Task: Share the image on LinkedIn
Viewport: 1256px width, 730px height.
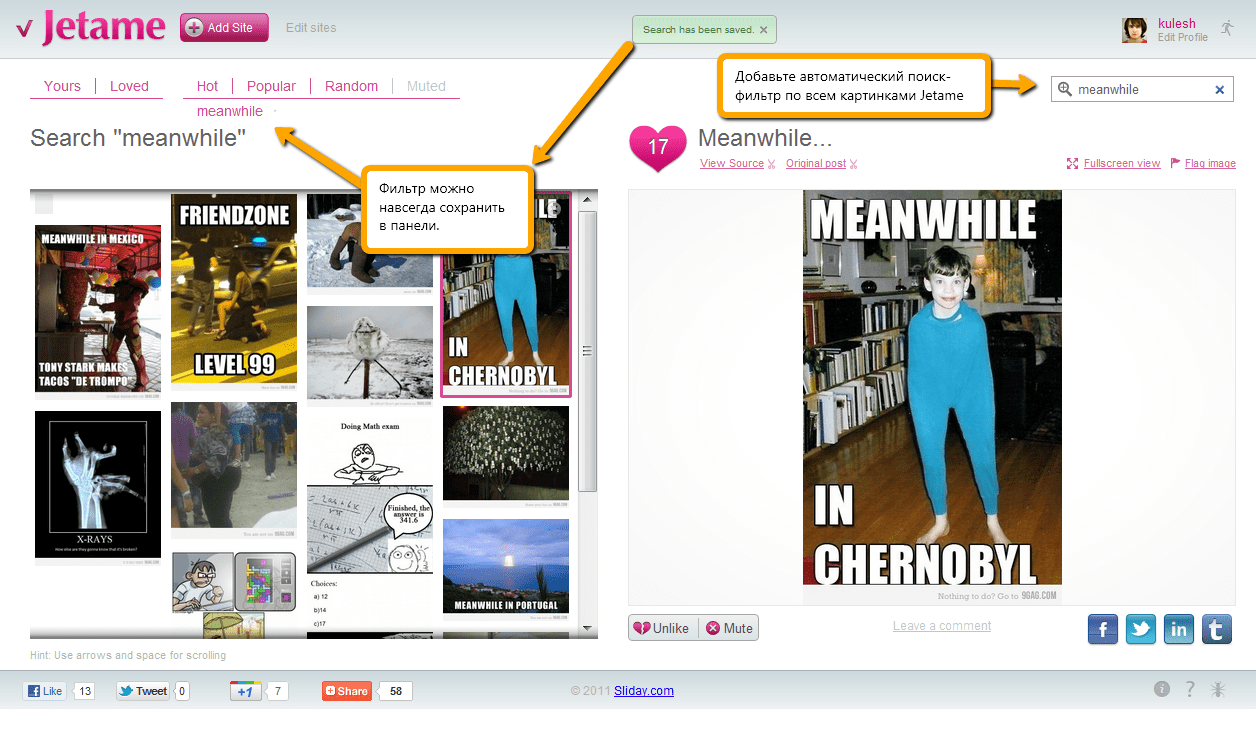Action: point(1179,629)
